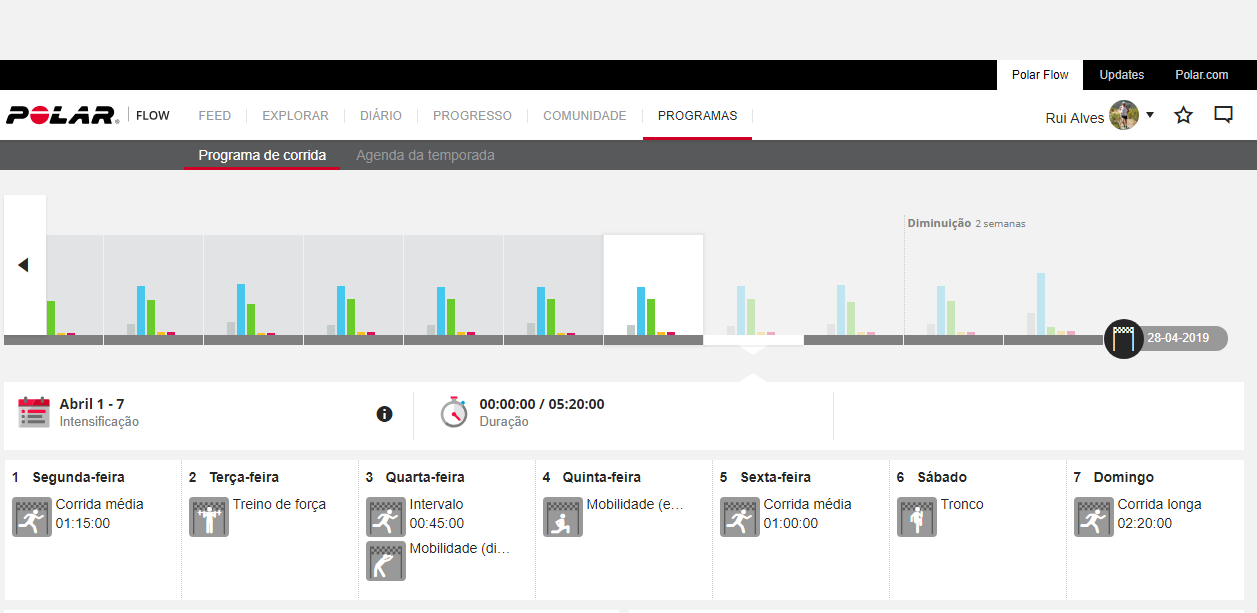
Task: Open the DIÁRIO menu item
Action: tap(381, 116)
